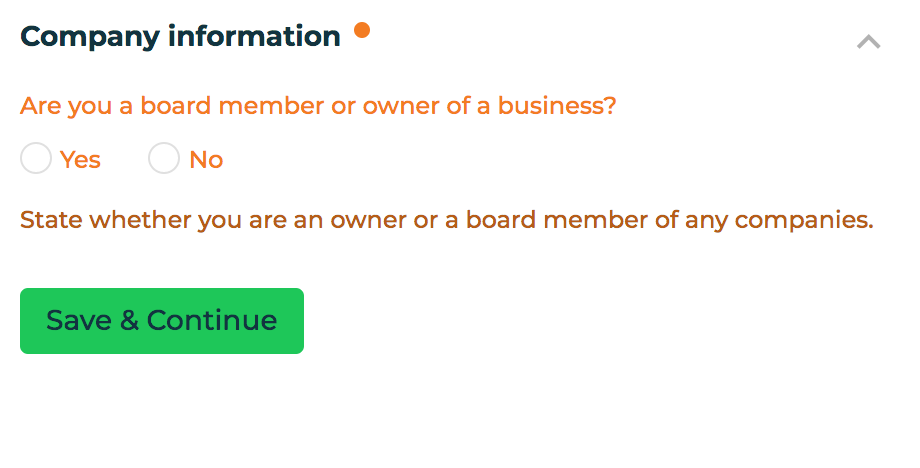Click the No label text
This screenshot has height=468, width=920.
[x=206, y=160]
